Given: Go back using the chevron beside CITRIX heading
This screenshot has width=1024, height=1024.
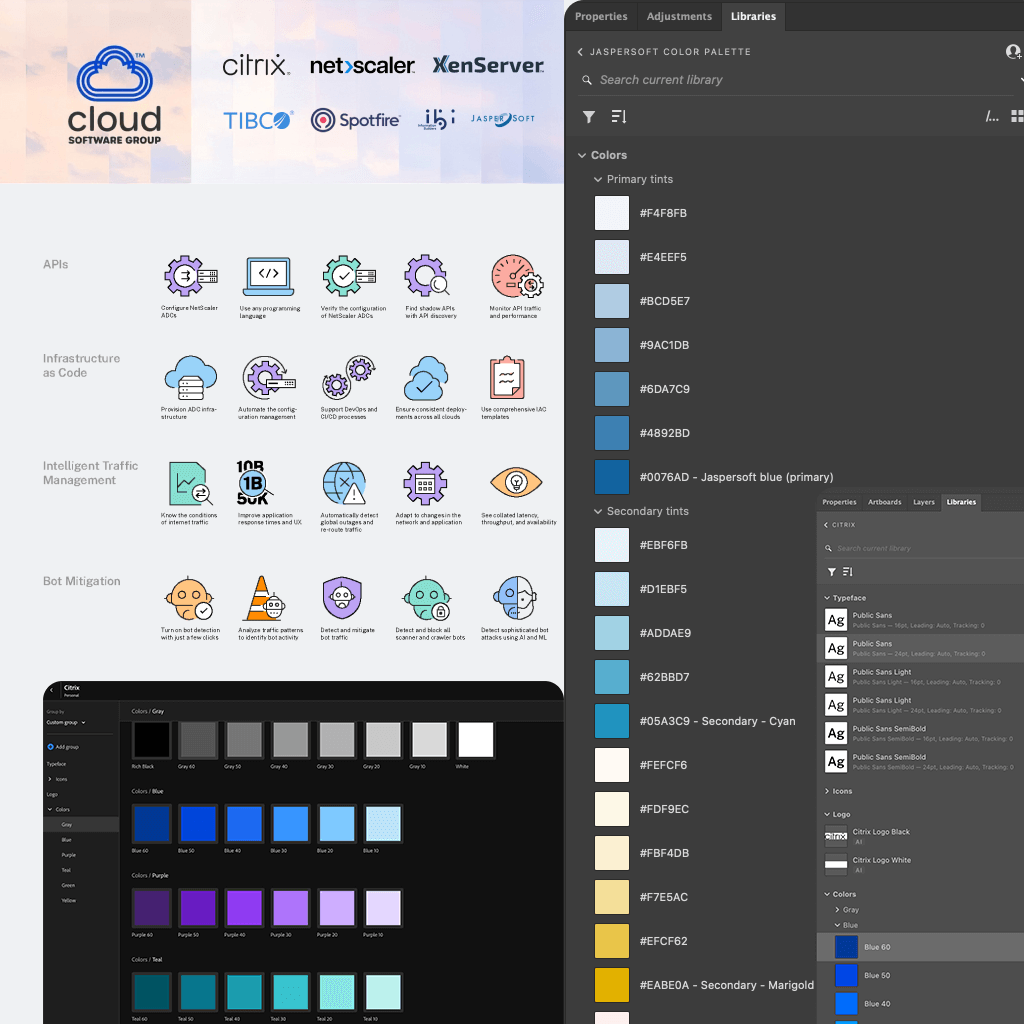Looking at the screenshot, I should tap(825, 525).
